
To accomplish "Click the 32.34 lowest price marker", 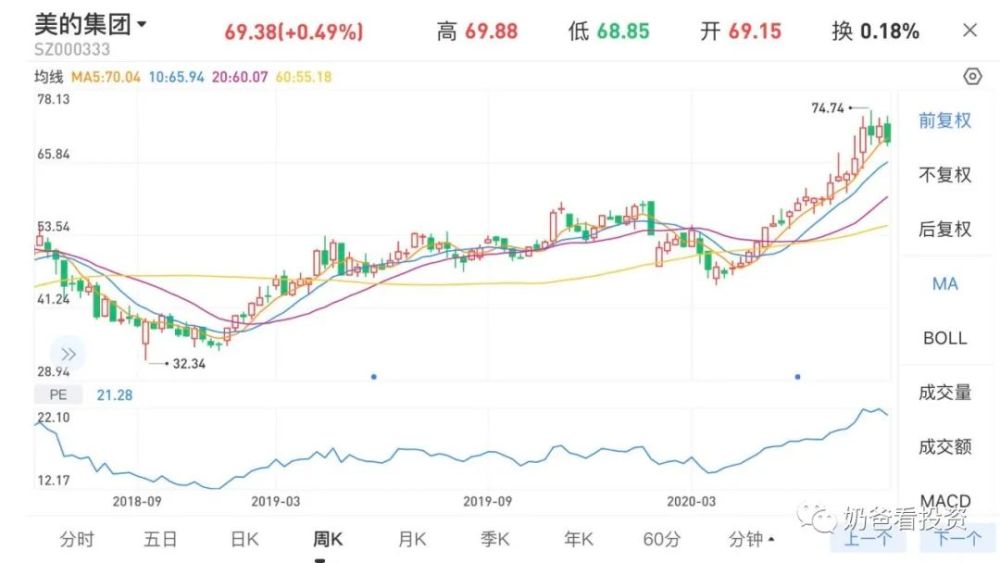I will (x=189, y=364).
